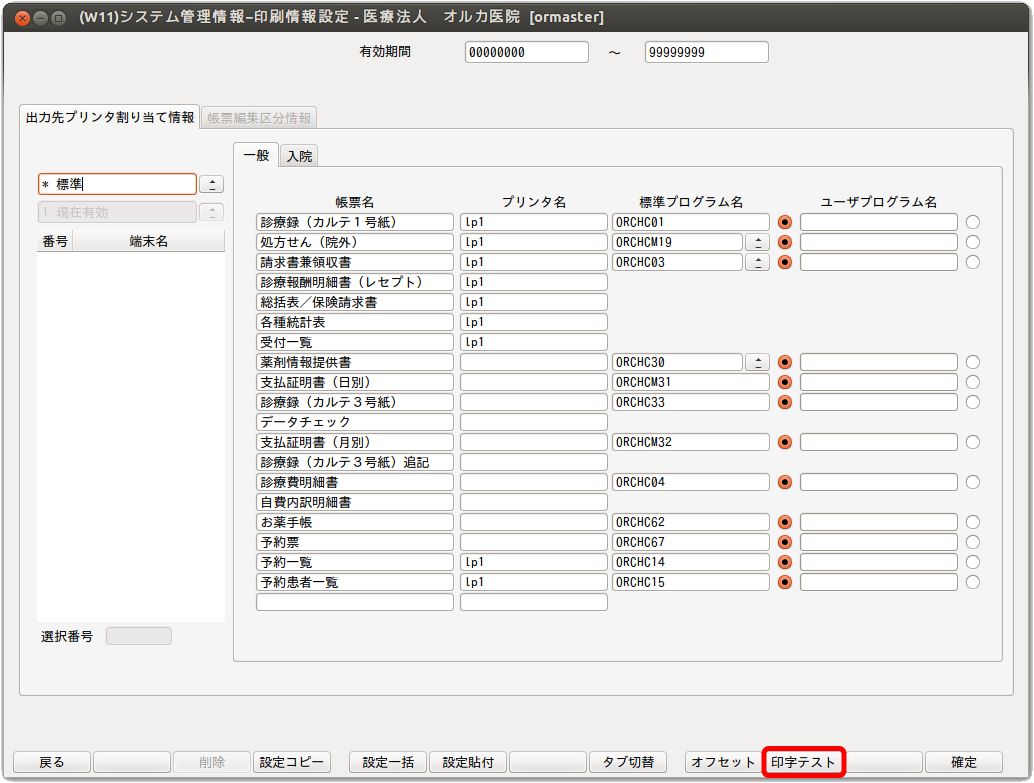Switch to 帳票編集区分情報 tab
Screen dimensions: 1034x783
258,118
